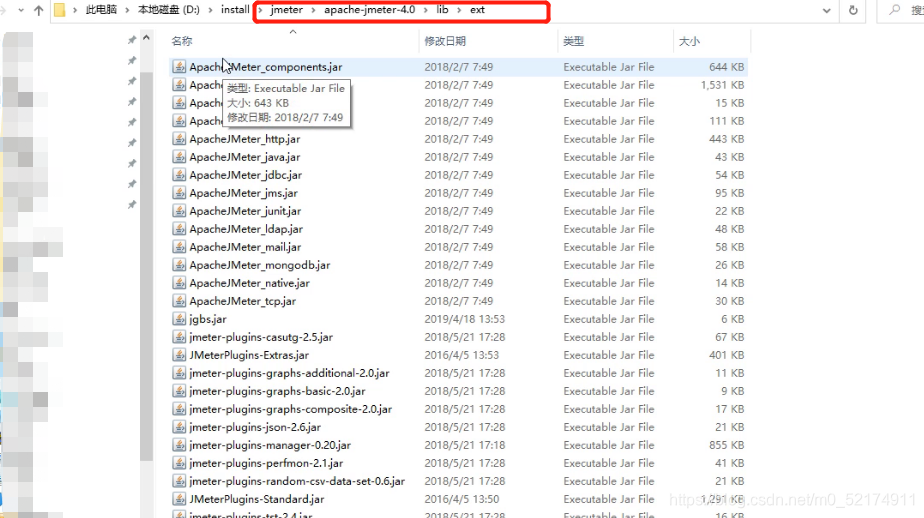Select JMeterPlugins-Standard.jar file icon

click(x=179, y=499)
